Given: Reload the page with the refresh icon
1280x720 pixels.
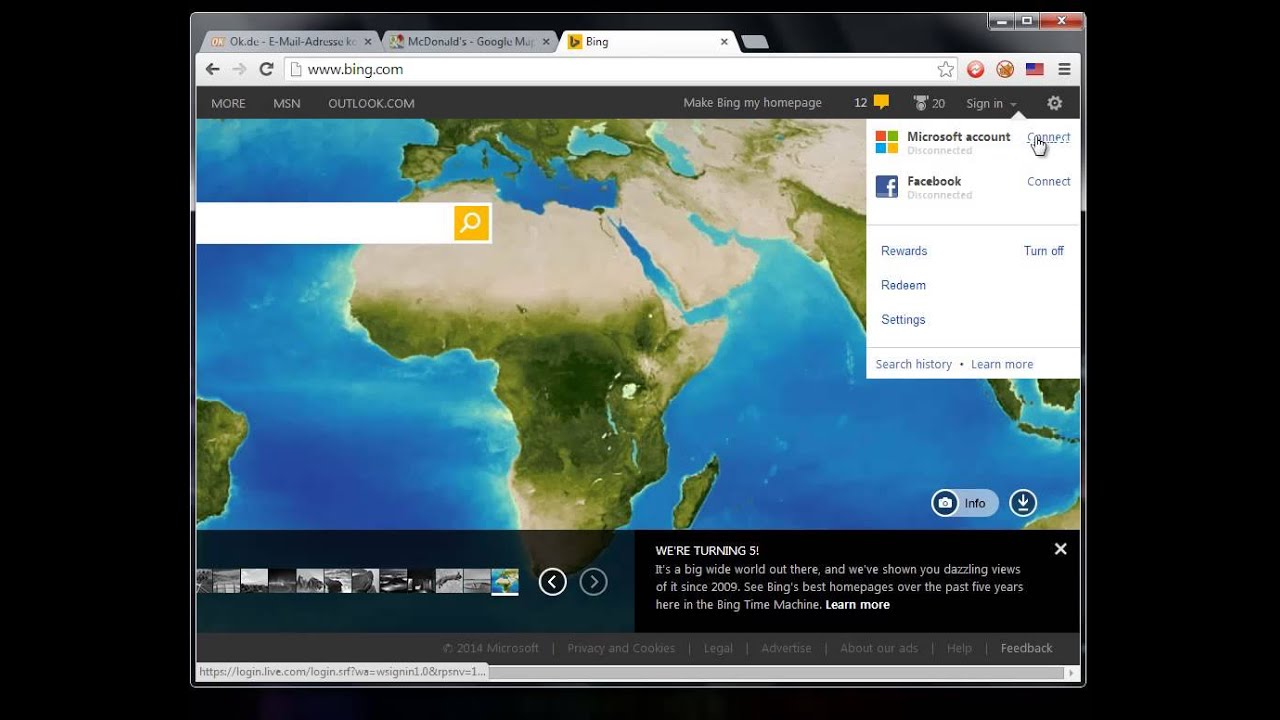Looking at the screenshot, I should click(266, 69).
